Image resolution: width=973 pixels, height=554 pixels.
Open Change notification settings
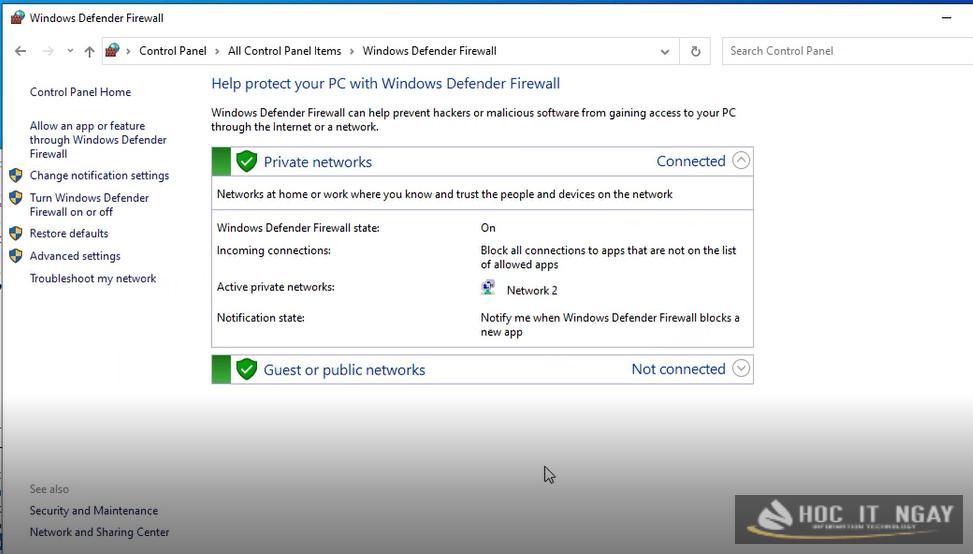(99, 176)
